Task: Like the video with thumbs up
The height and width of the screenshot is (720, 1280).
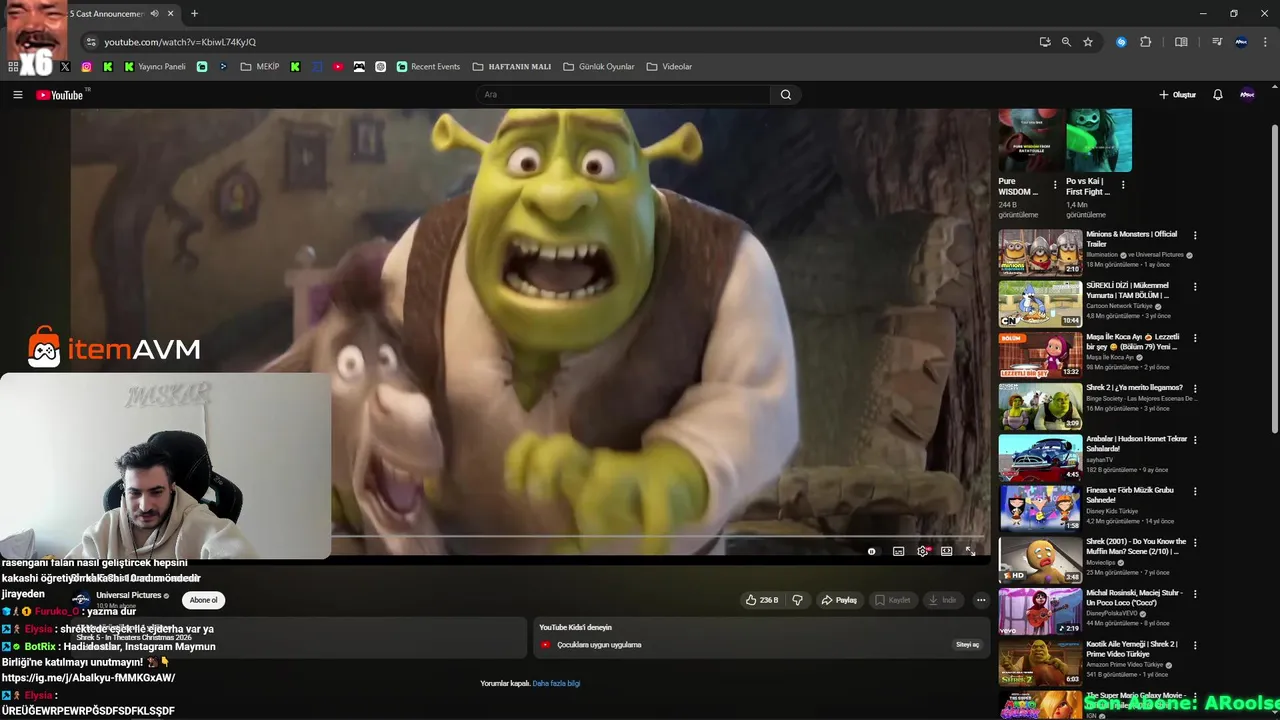Action: [x=762, y=600]
